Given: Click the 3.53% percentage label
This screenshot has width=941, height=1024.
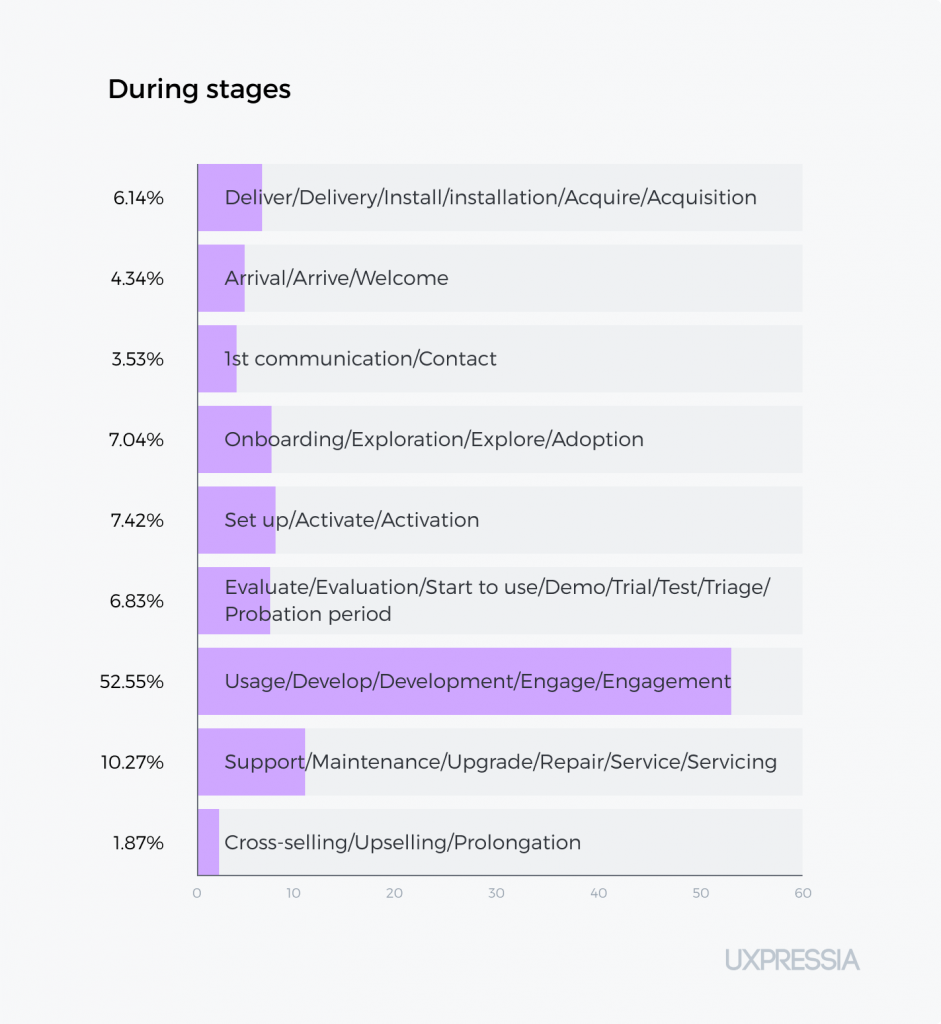Looking at the screenshot, I should tap(137, 359).
